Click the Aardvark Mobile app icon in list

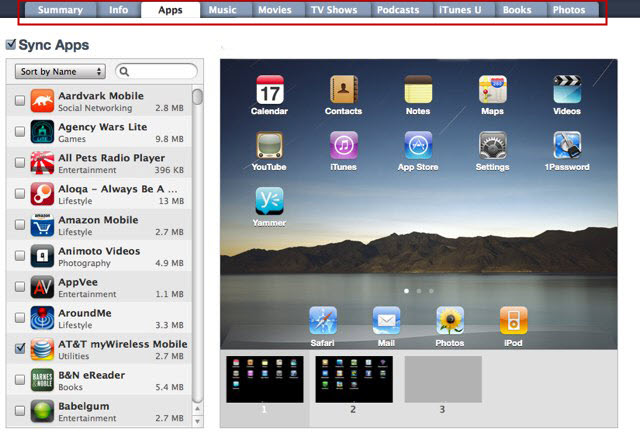tap(42, 100)
